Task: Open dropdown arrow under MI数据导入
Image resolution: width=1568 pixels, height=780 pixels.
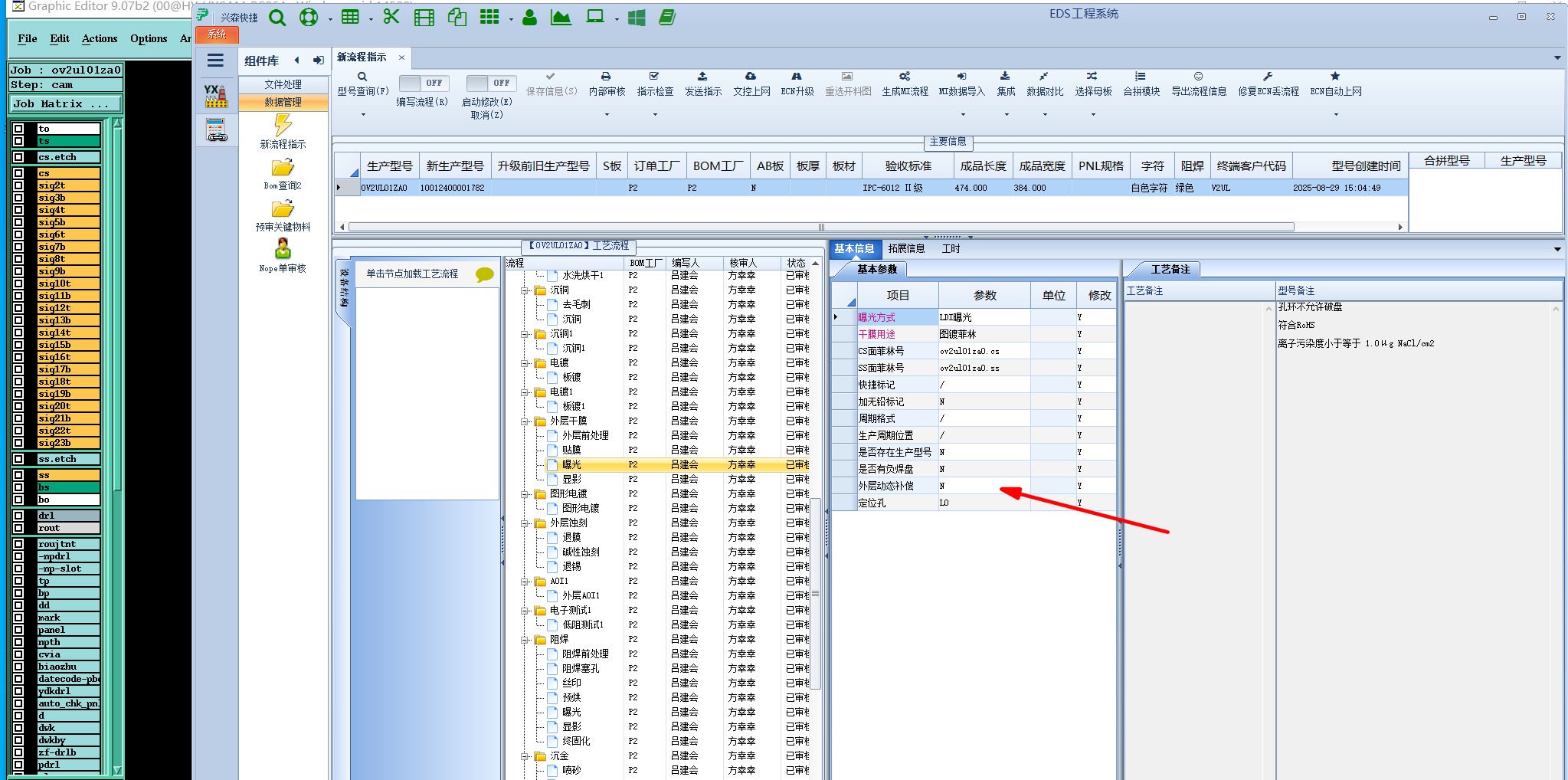Action: tap(963, 115)
